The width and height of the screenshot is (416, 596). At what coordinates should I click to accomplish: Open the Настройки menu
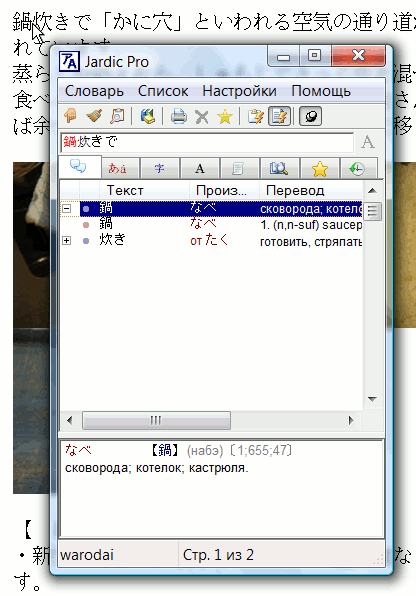[x=239, y=91]
